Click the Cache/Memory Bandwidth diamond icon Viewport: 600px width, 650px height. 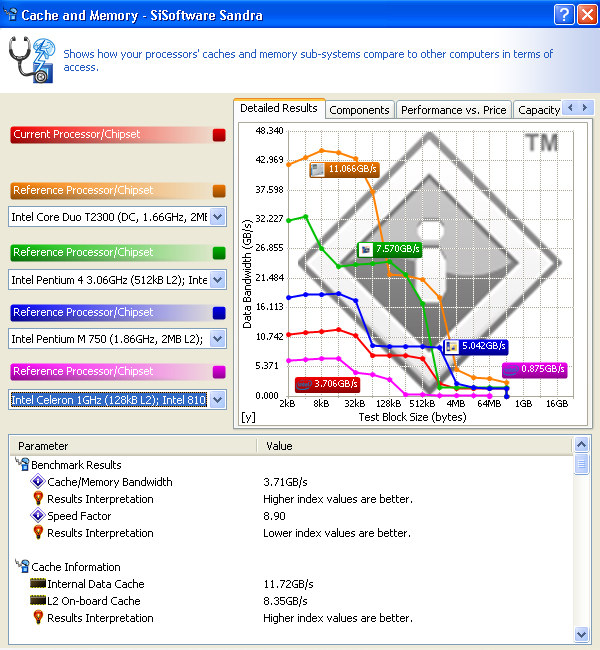pos(38,482)
